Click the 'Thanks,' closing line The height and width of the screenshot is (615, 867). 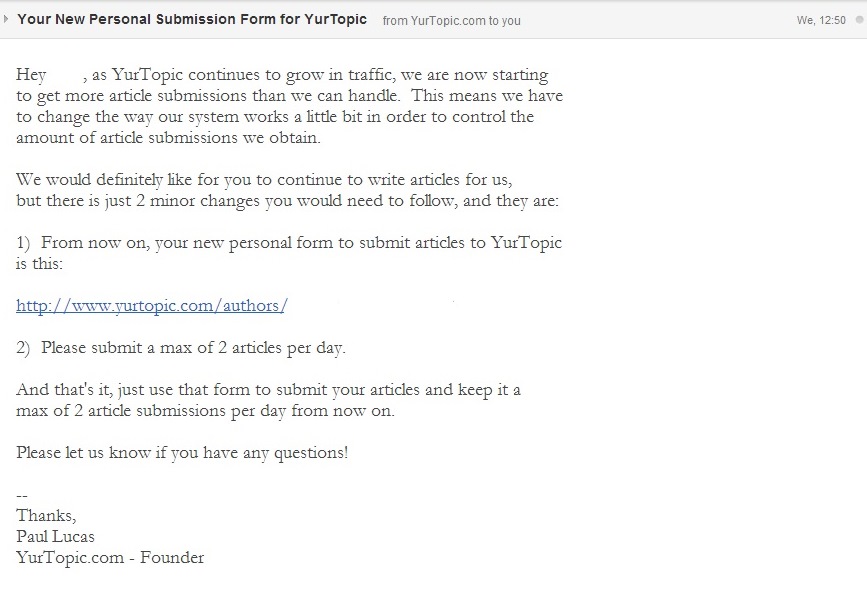[x=46, y=515]
